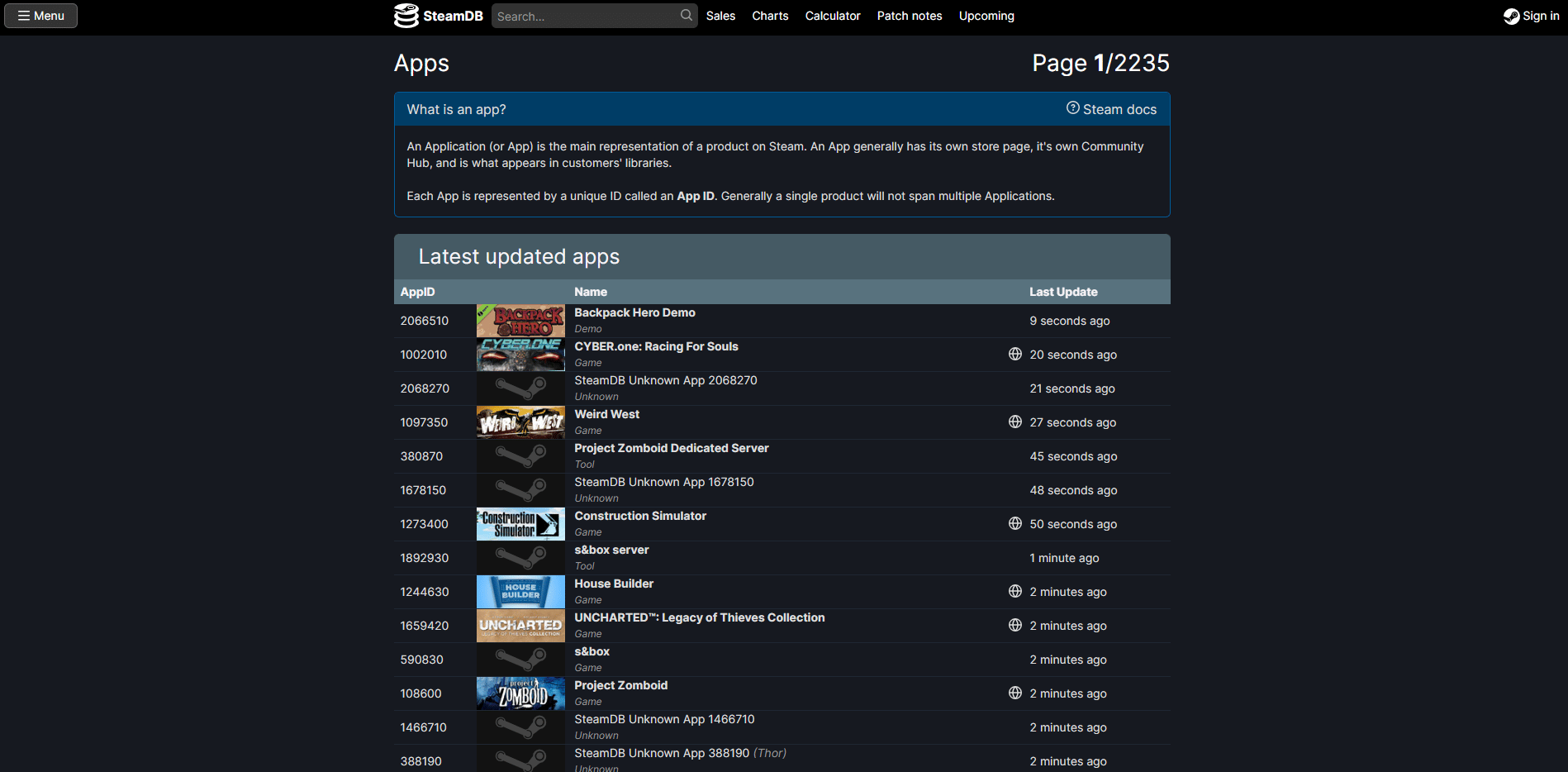This screenshot has height=772, width=1568.
Task: Click globe icon in House Builder row
Action: coord(1015,591)
